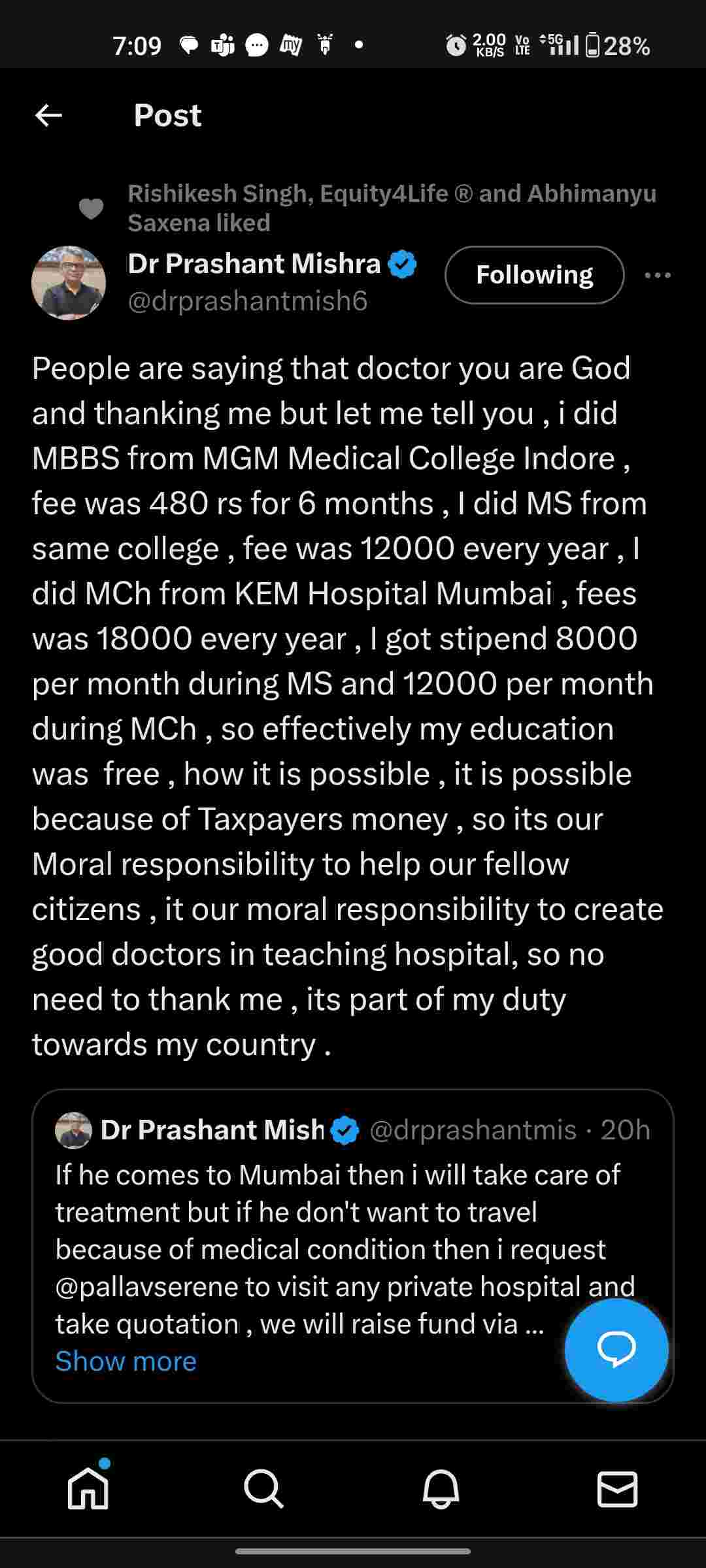Viewport: 706px width, 1568px height.
Task: Open Dr Prashant Mishra's profile picture
Action: click(69, 283)
